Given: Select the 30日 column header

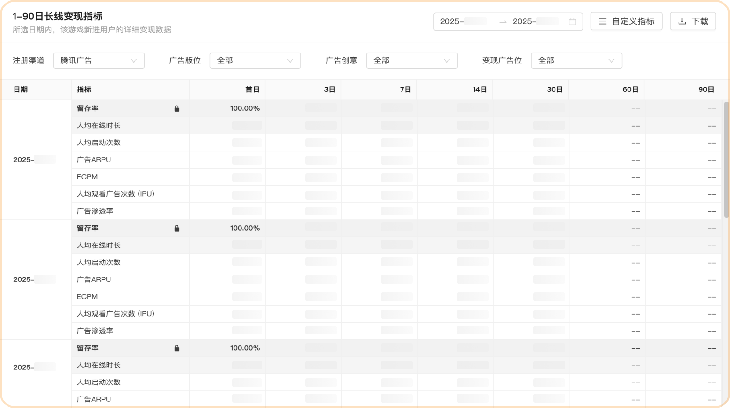Looking at the screenshot, I should 556,90.
